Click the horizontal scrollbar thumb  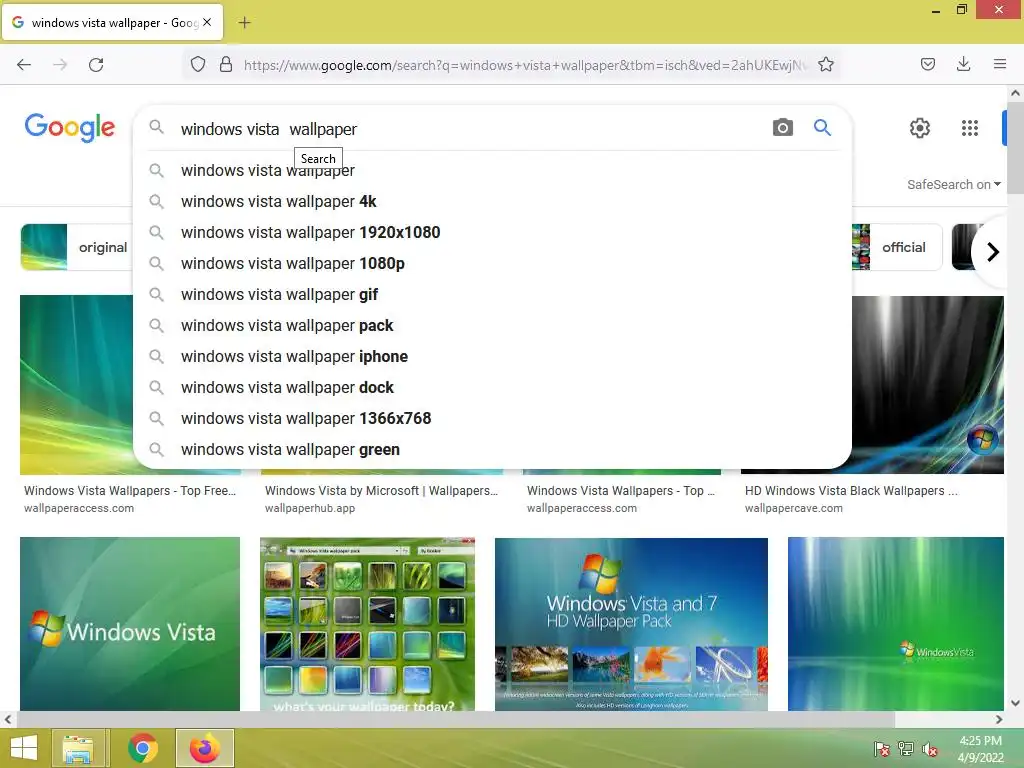[455, 720]
